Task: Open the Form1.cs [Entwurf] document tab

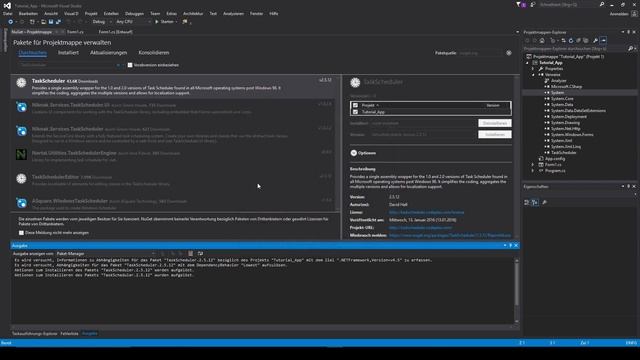Action: point(116,32)
